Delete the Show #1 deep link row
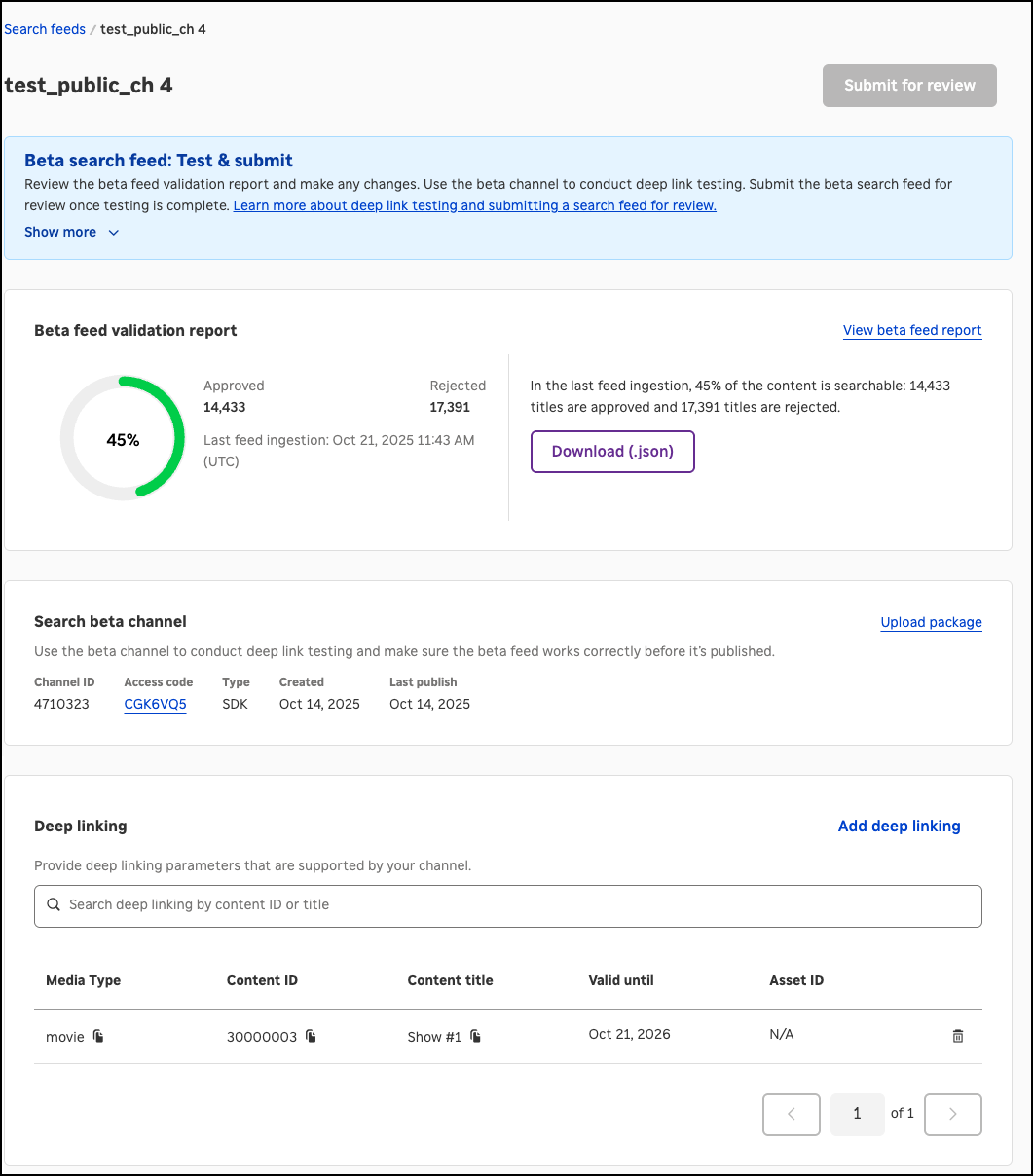The width and height of the screenshot is (1033, 1176). 957,1036
